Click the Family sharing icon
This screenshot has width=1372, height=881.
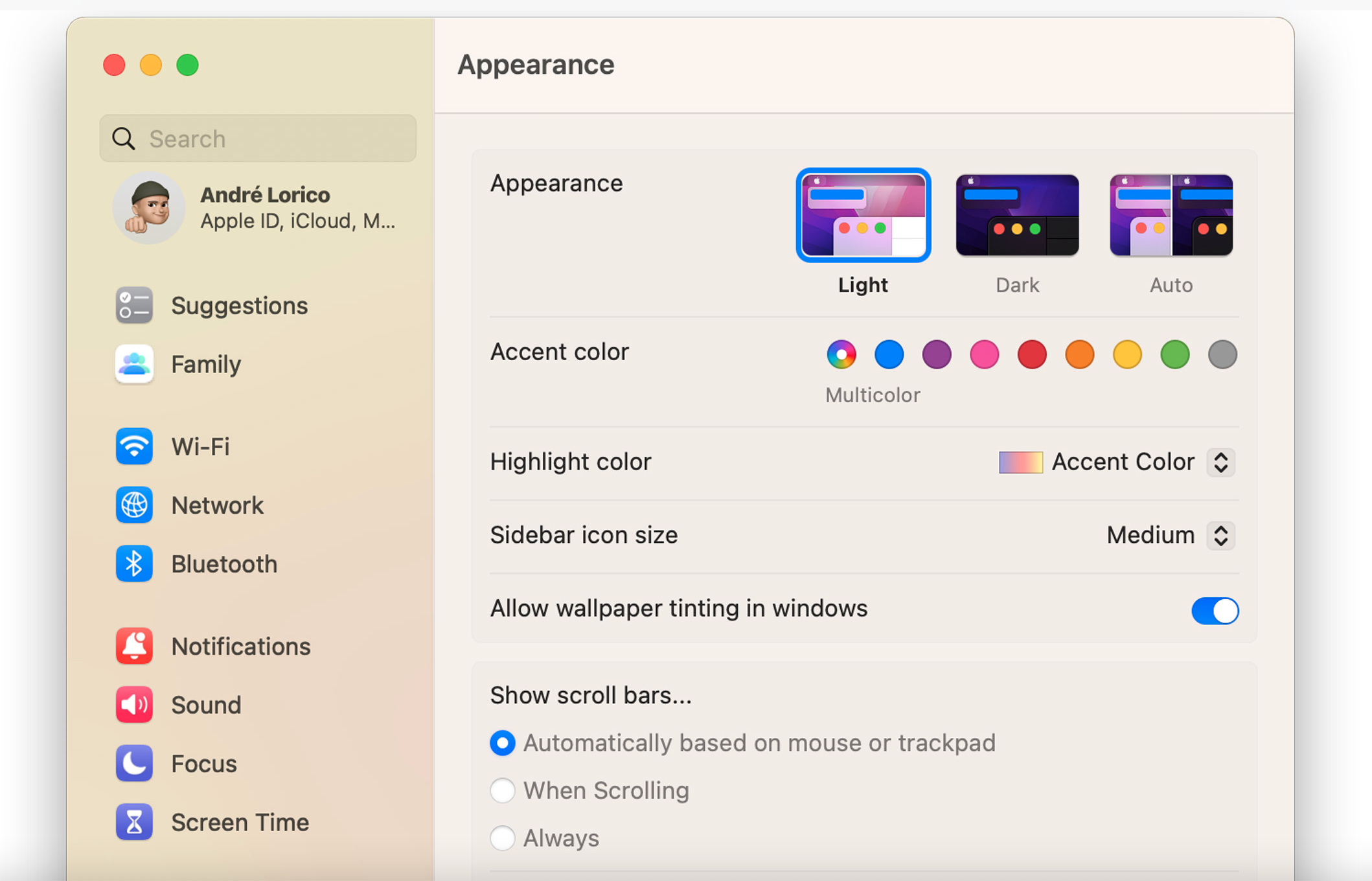(x=134, y=364)
